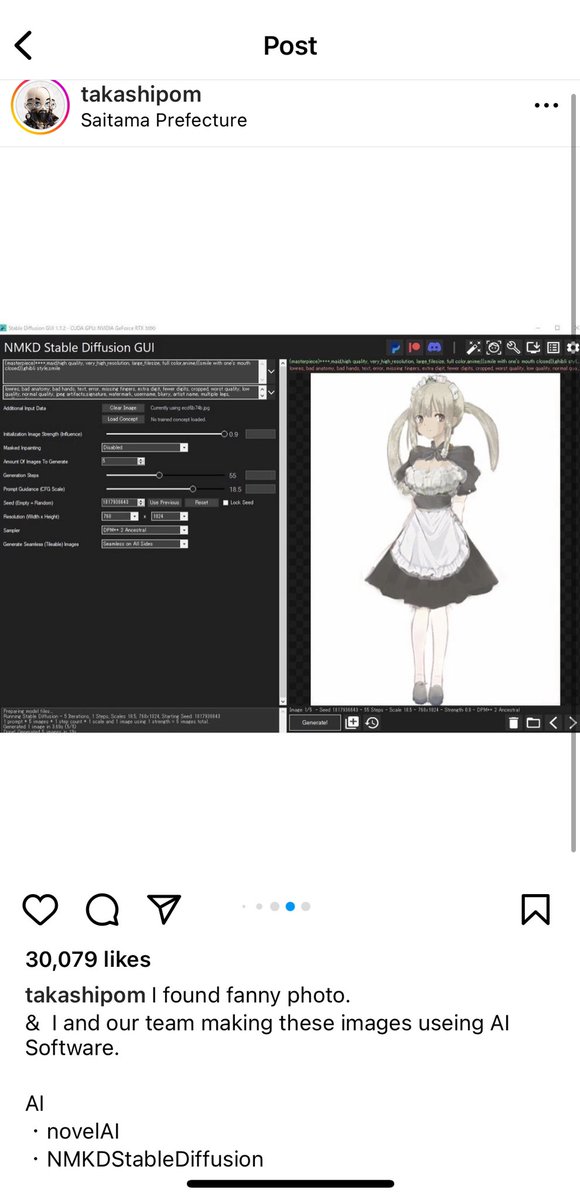Click the Generate! button
The width and height of the screenshot is (580, 1200).
pos(315,722)
